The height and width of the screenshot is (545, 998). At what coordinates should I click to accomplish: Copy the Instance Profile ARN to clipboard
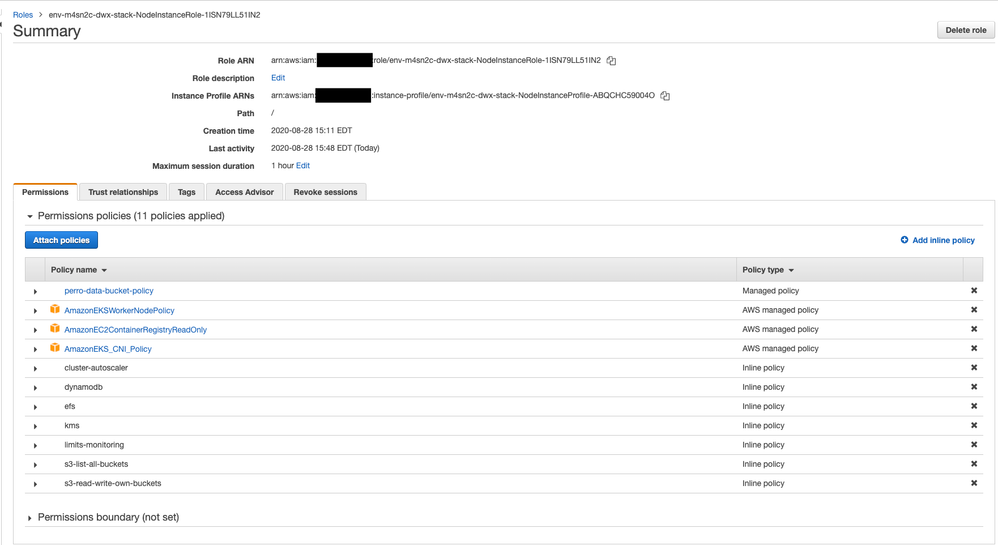[665, 96]
